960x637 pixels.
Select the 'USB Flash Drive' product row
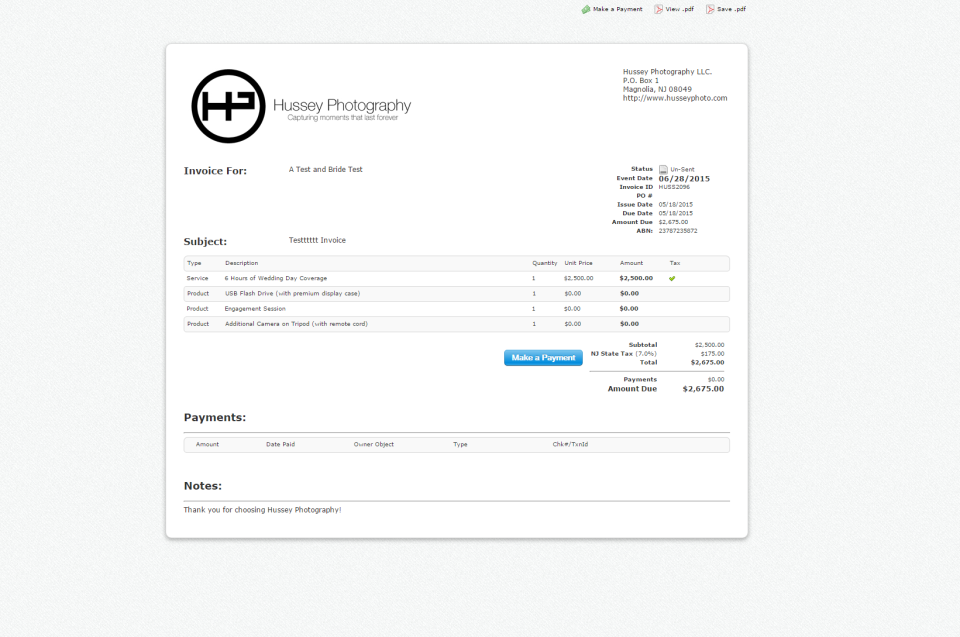[x=457, y=293]
